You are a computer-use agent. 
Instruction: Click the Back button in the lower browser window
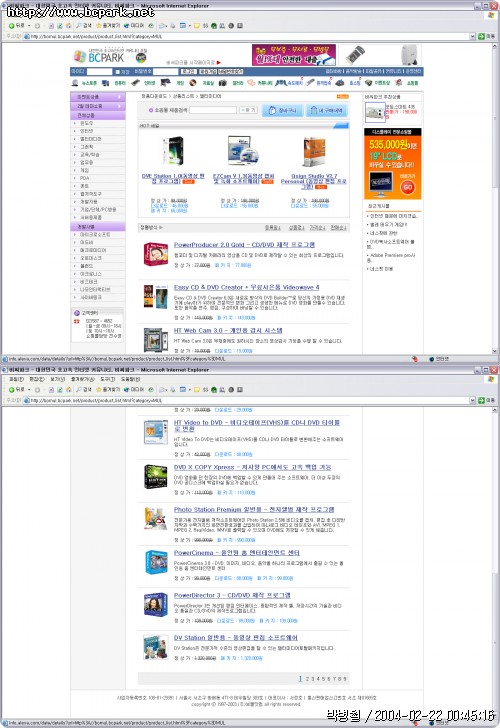[x=16, y=390]
